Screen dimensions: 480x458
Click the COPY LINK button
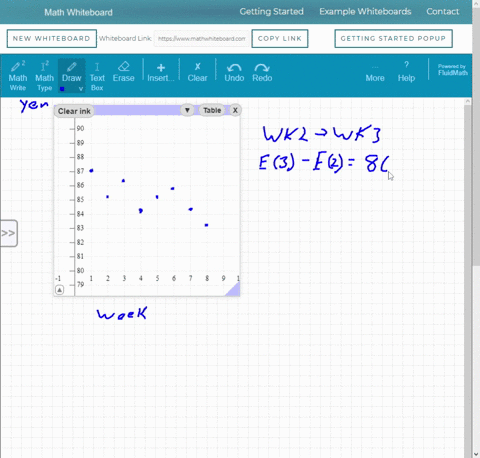point(280,39)
